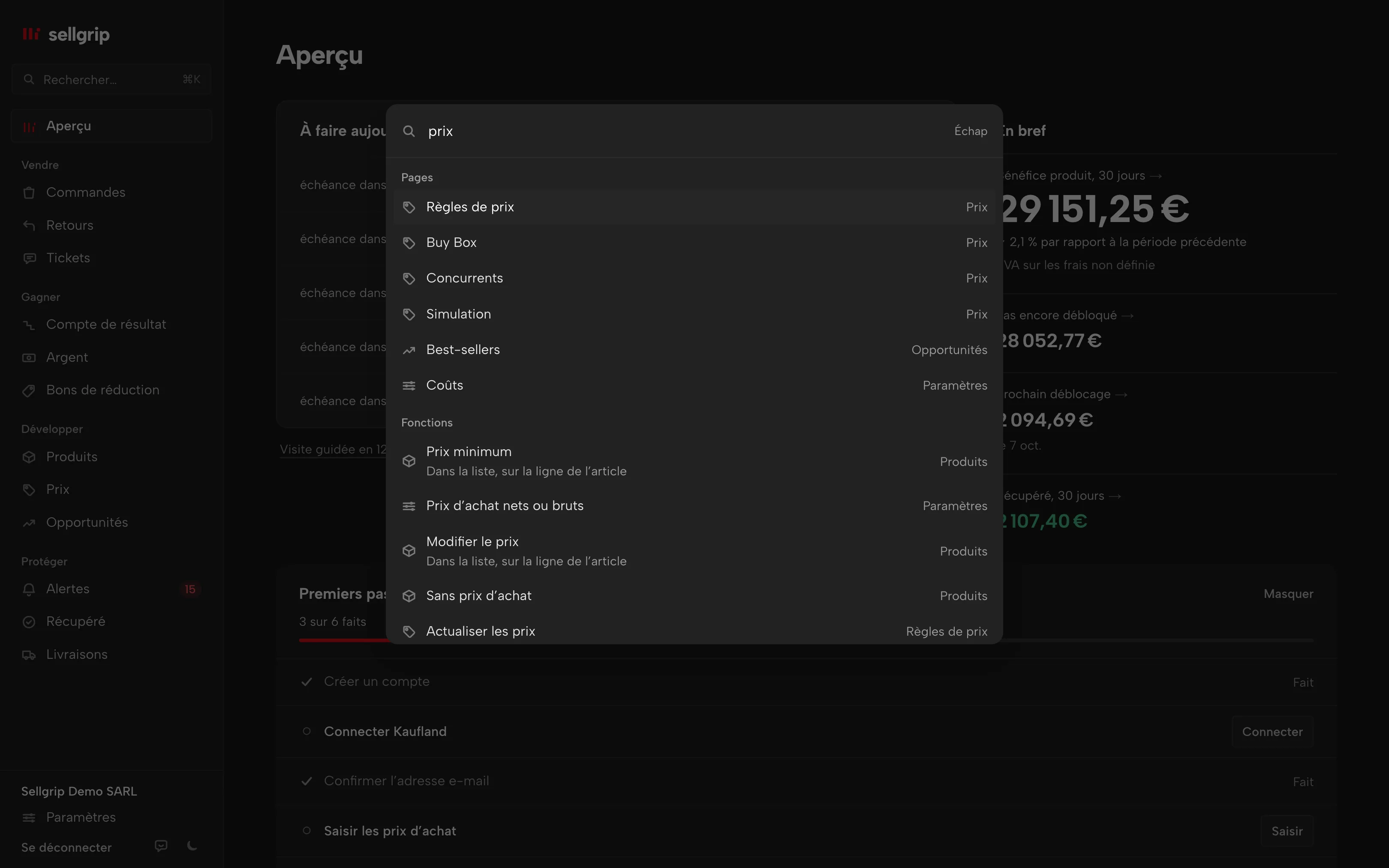Viewport: 1389px width, 868px height.
Task: Click the sidebar Rechercher search box
Action: 111,79
